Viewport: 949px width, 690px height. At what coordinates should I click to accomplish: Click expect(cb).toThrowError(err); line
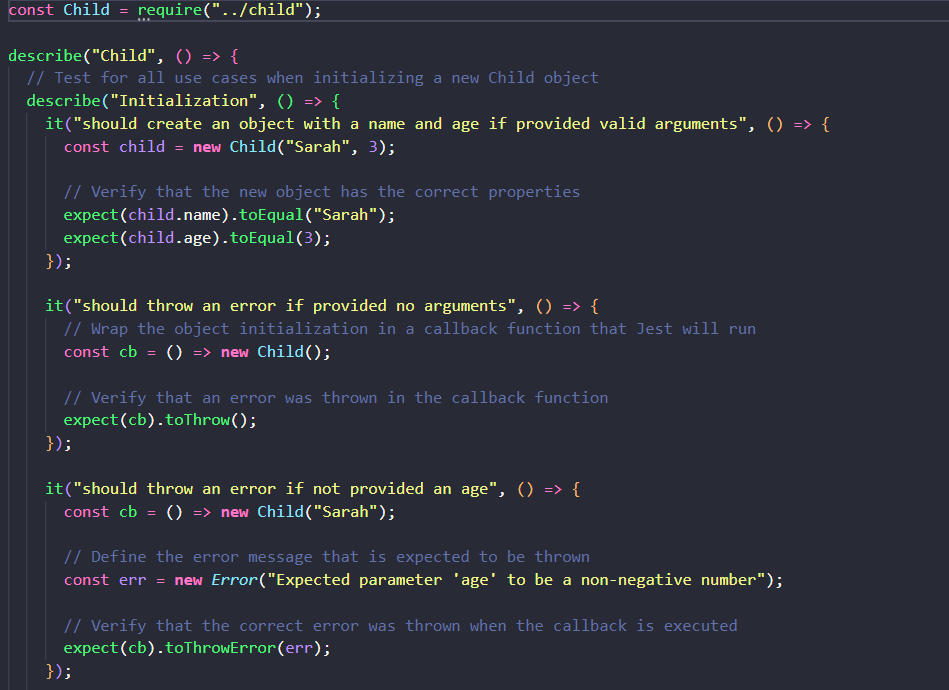pyautogui.click(x=197, y=648)
